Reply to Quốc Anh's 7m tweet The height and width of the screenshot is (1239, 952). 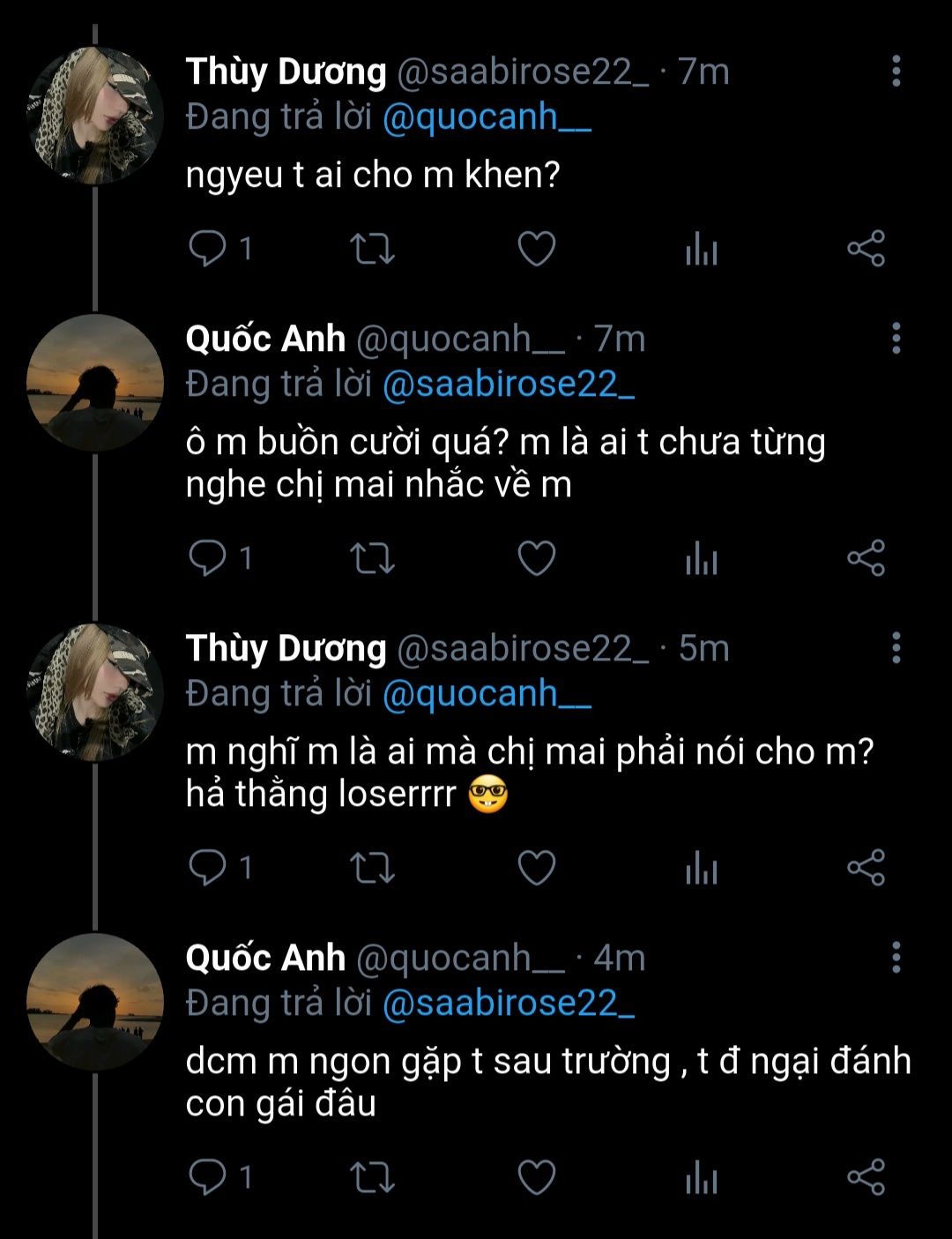208,558
